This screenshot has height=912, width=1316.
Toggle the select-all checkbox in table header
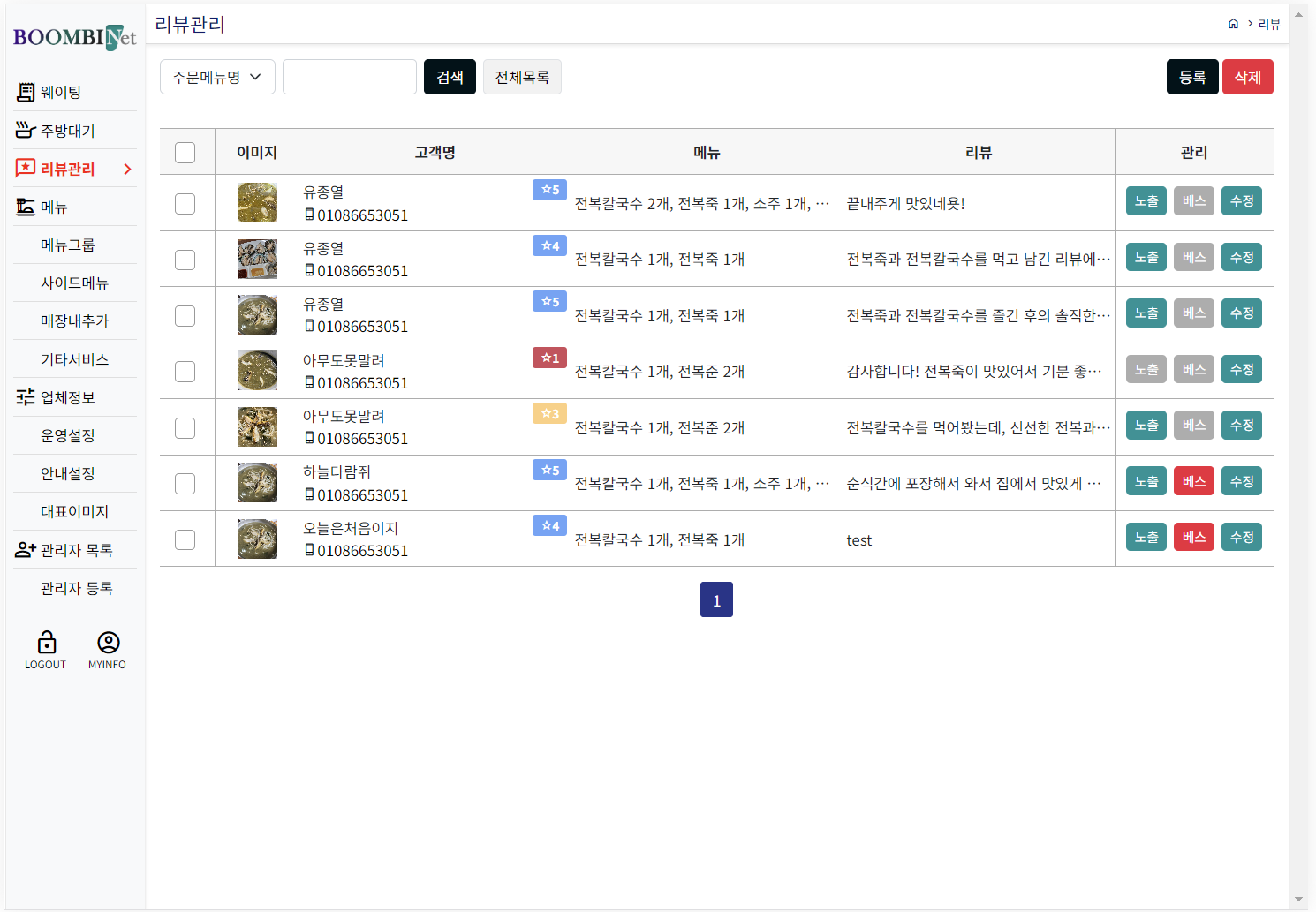click(185, 153)
